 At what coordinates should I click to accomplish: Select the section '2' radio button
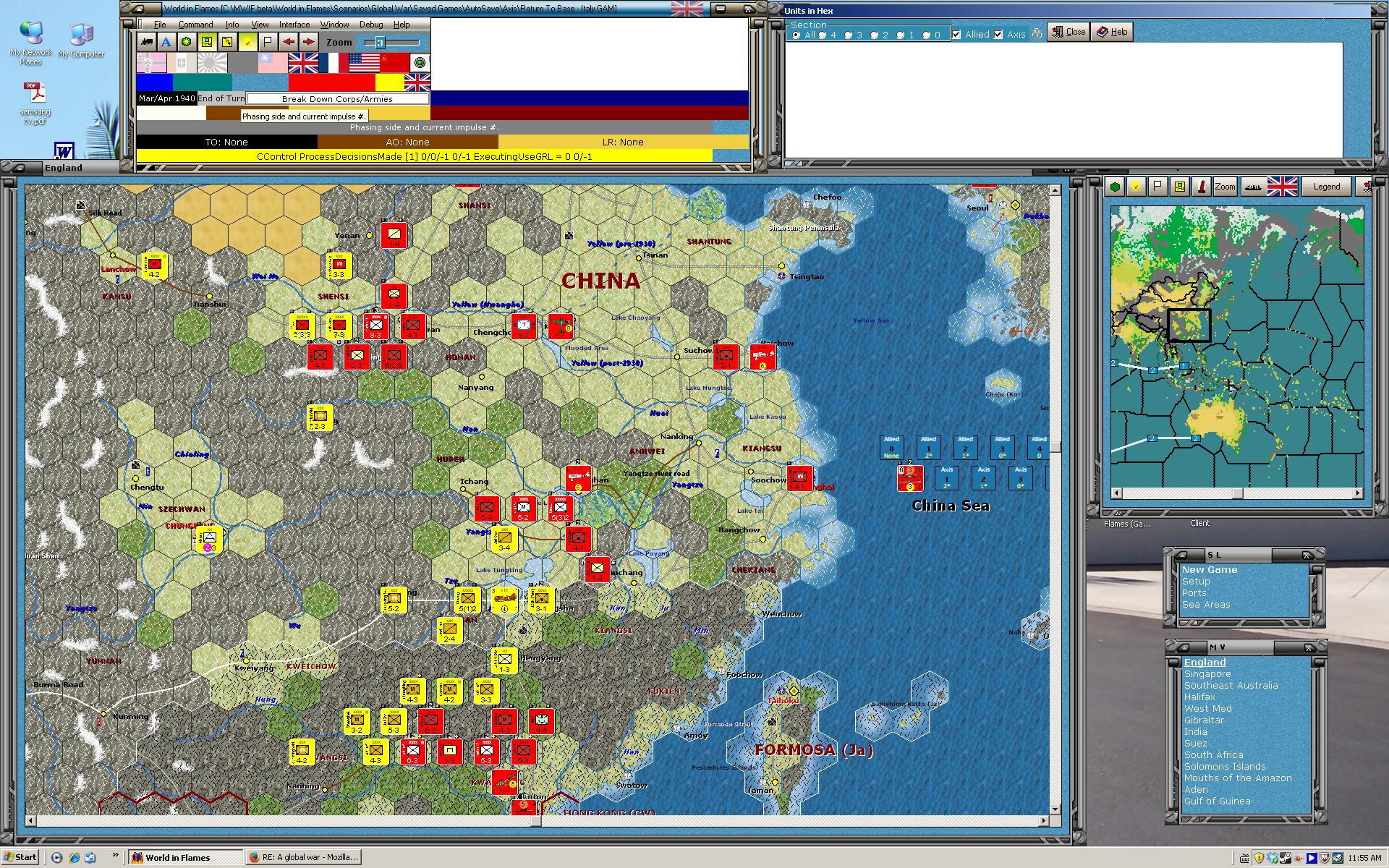(x=874, y=35)
